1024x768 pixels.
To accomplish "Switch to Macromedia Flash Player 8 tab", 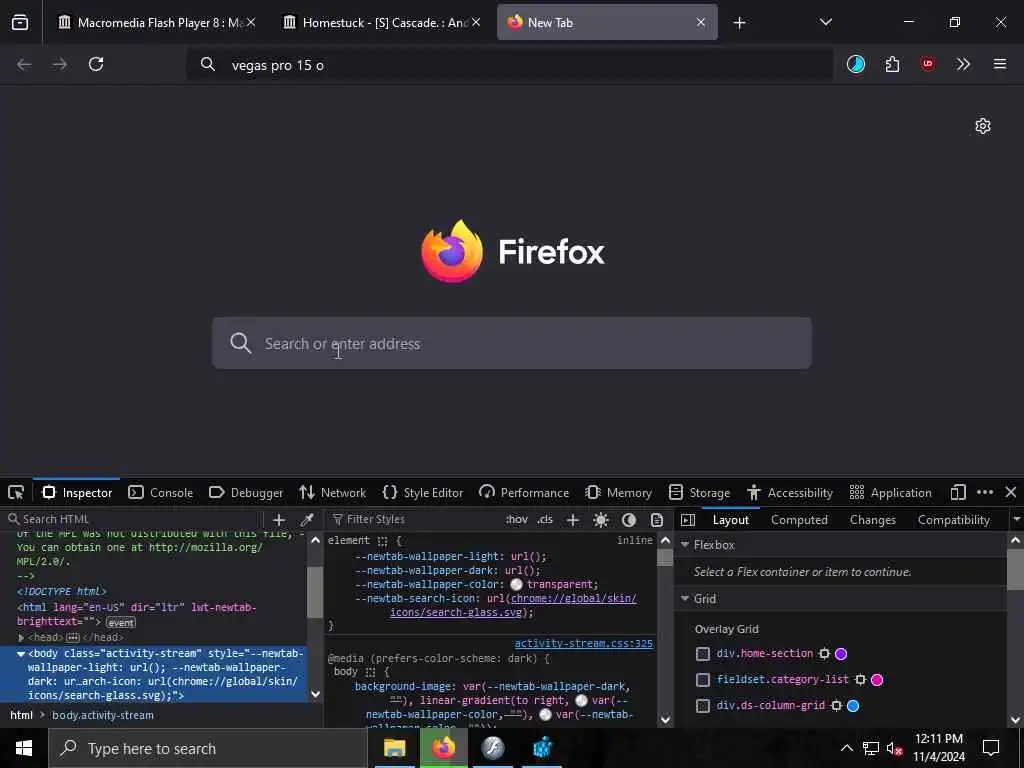I will 155,23.
